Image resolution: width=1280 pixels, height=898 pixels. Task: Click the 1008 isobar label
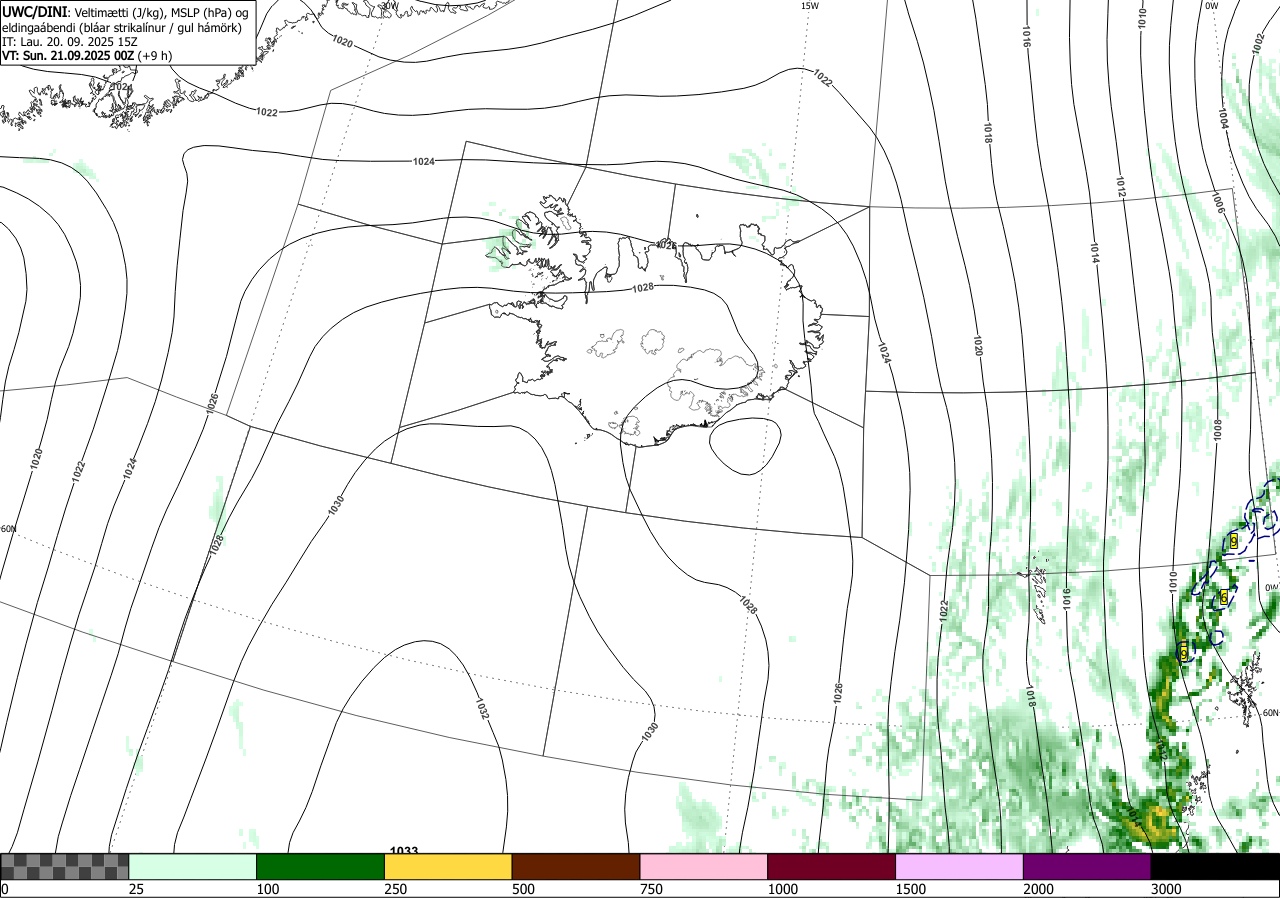click(x=1217, y=430)
